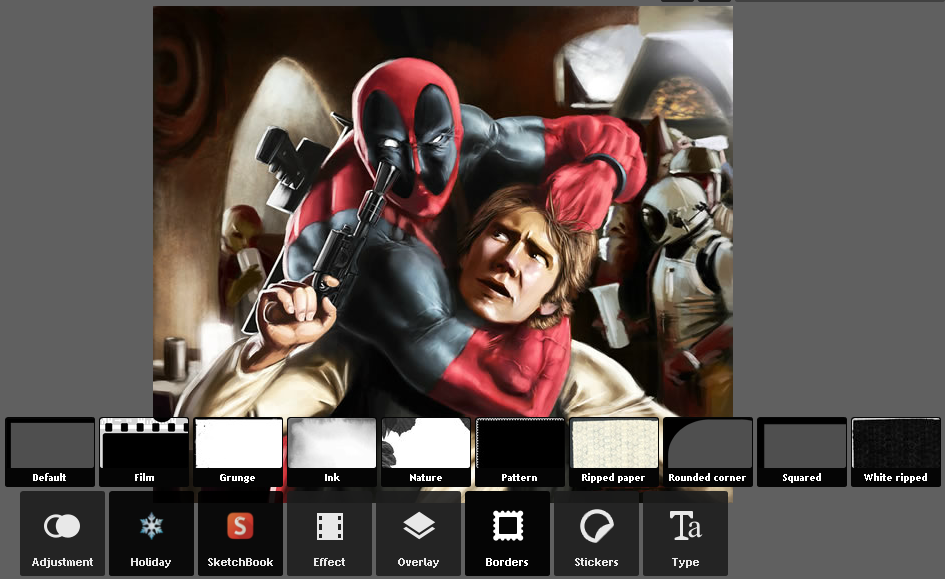This screenshot has height=579, width=945.
Task: Choose the Default border set
Action: pos(50,452)
